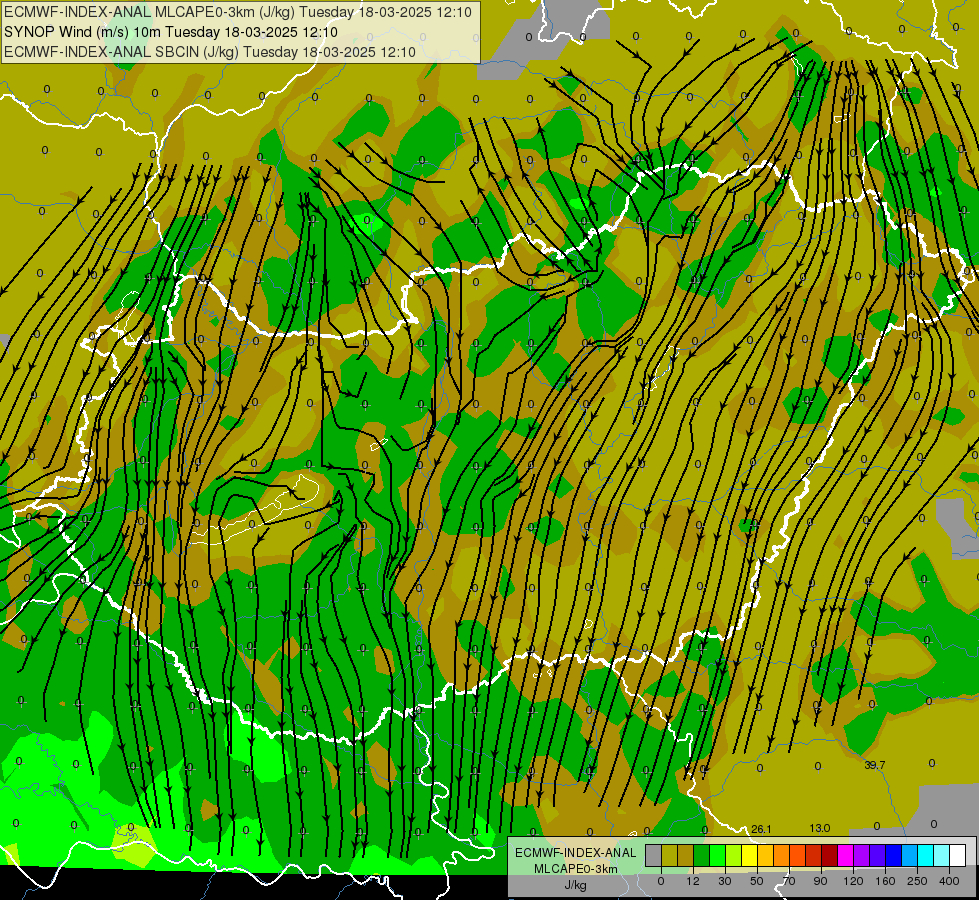Click the 'ECMWF-INDEX-ANAL SBCIN (J/kg)' title line
The width and height of the screenshot is (979, 900).
click(x=210, y=52)
